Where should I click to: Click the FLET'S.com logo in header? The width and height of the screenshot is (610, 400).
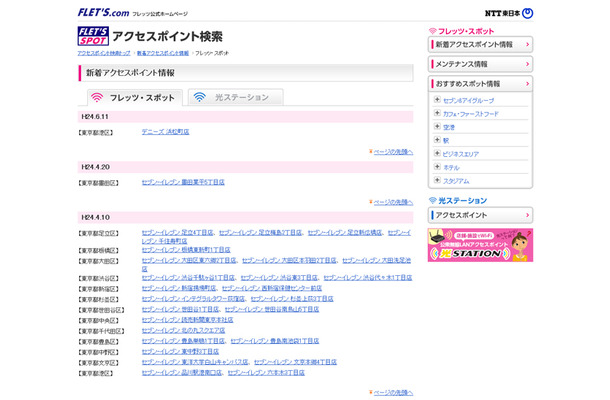tap(103, 12)
